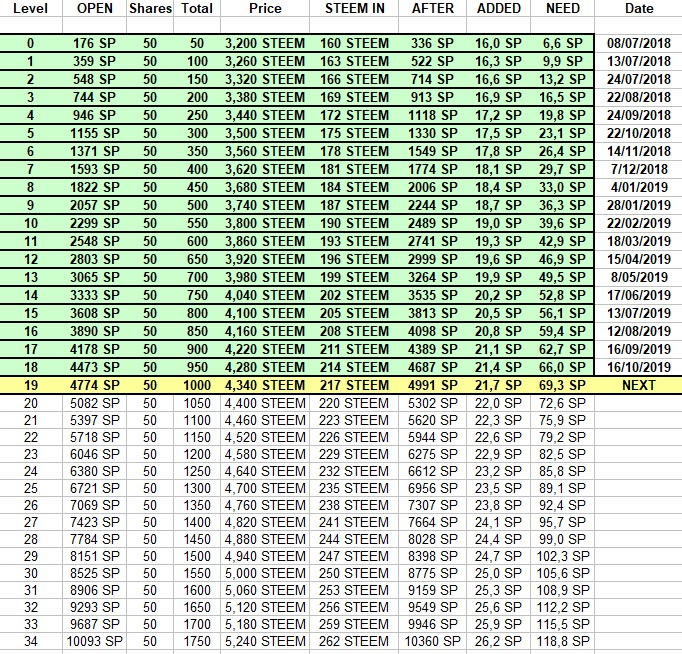682x654 pixels.
Task: Click the cell with 176 SP
Action: tap(94, 43)
